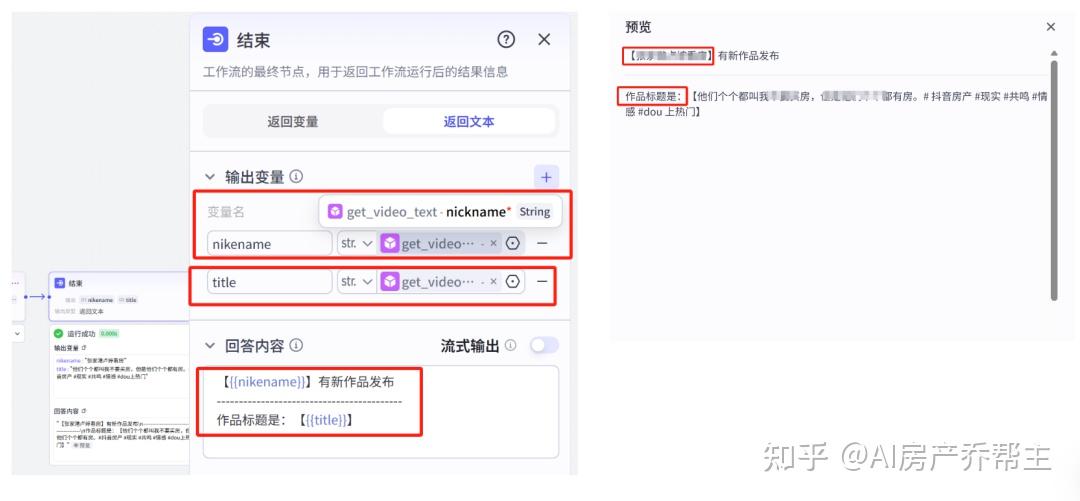The height and width of the screenshot is (501, 1080).
Task: Click the 结束 node icon in panel header
Action: 215,40
